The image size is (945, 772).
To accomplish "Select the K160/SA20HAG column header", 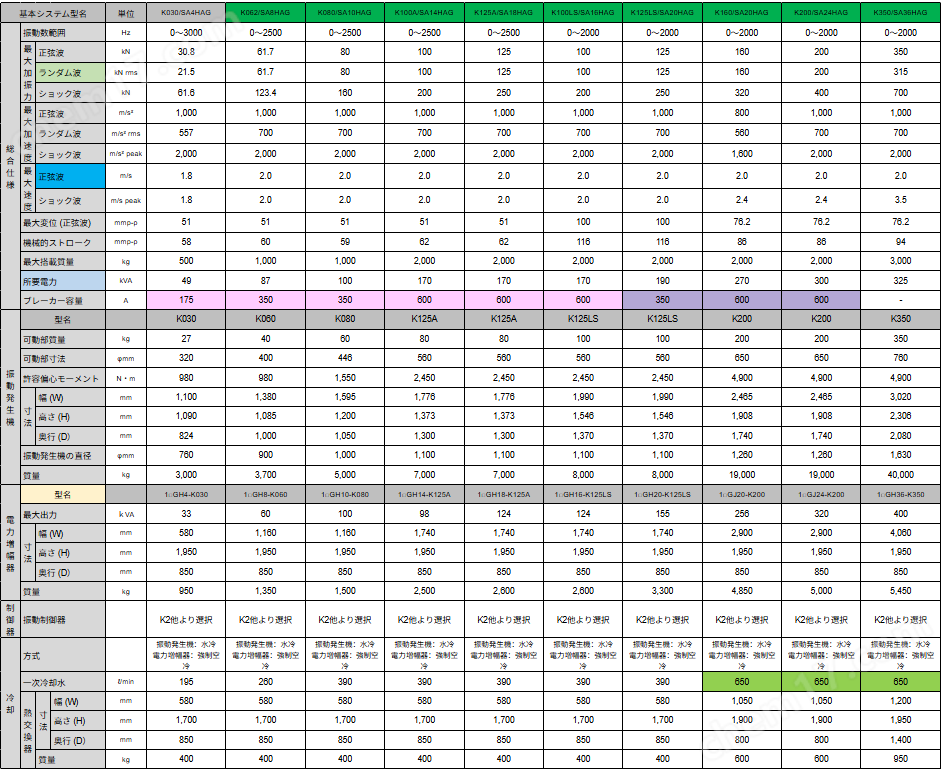I will (x=742, y=13).
